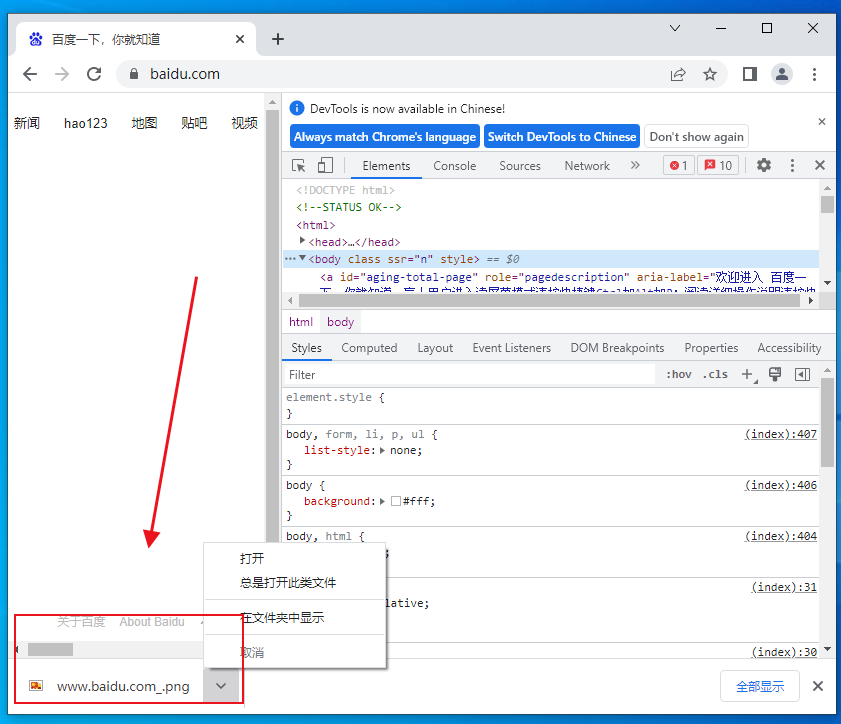Choose 总是打开此类文件 from download menu
The width and height of the screenshot is (841, 724).
click(x=295, y=583)
